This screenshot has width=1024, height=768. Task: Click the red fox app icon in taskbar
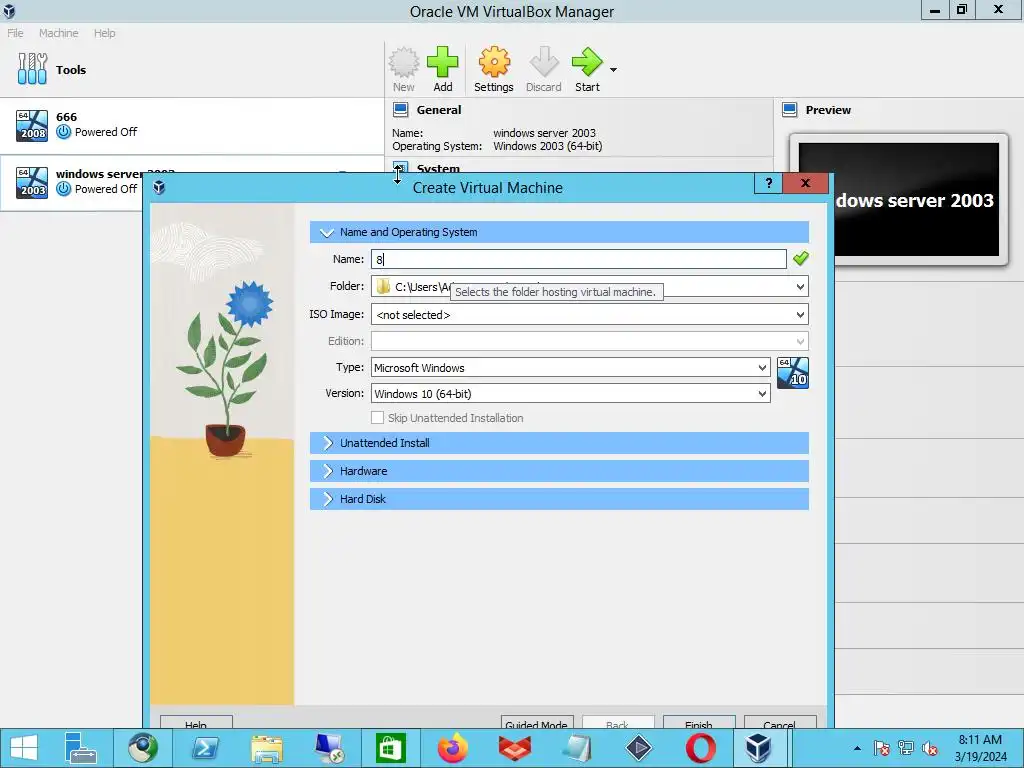[x=515, y=748]
